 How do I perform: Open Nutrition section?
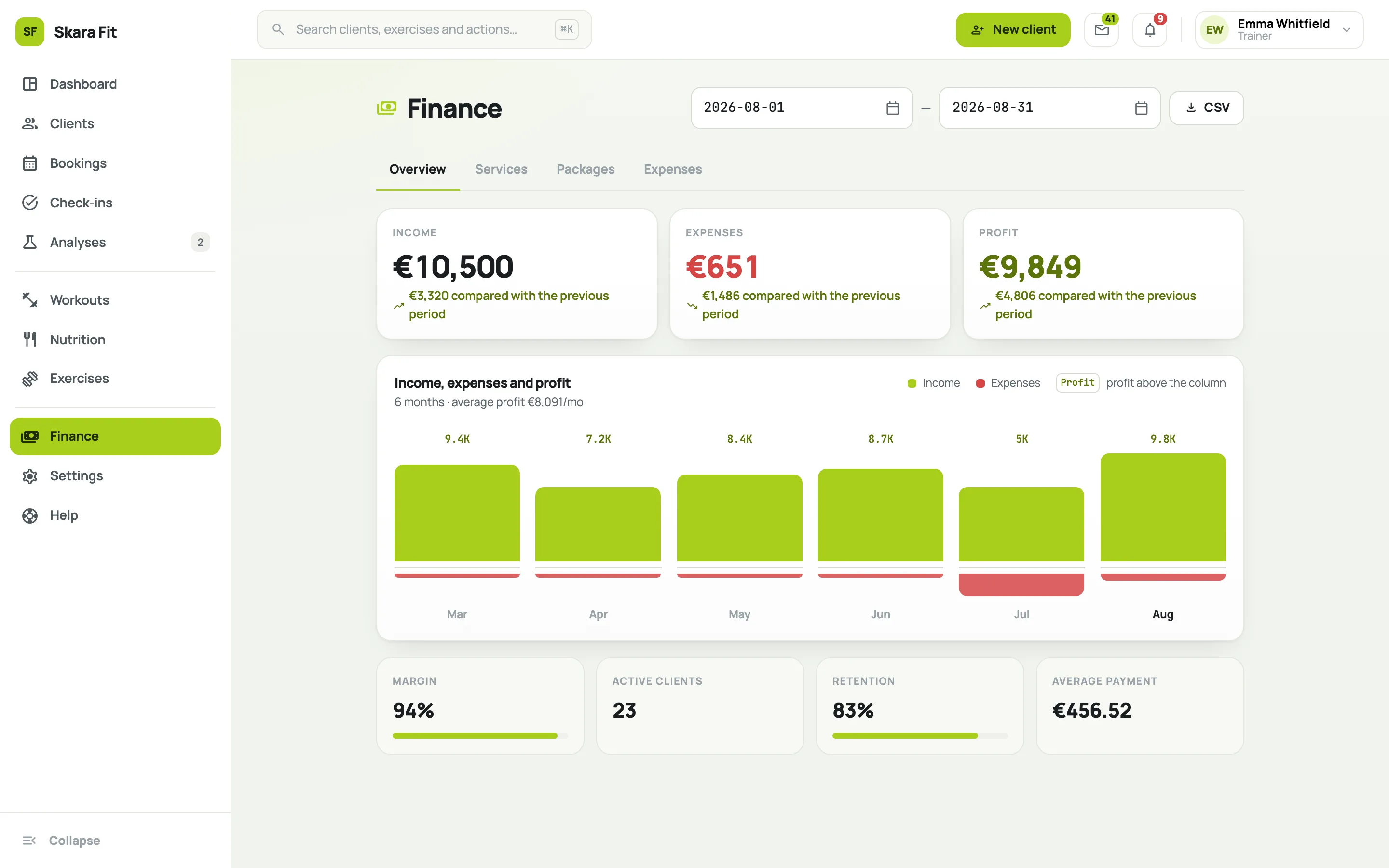(115, 339)
